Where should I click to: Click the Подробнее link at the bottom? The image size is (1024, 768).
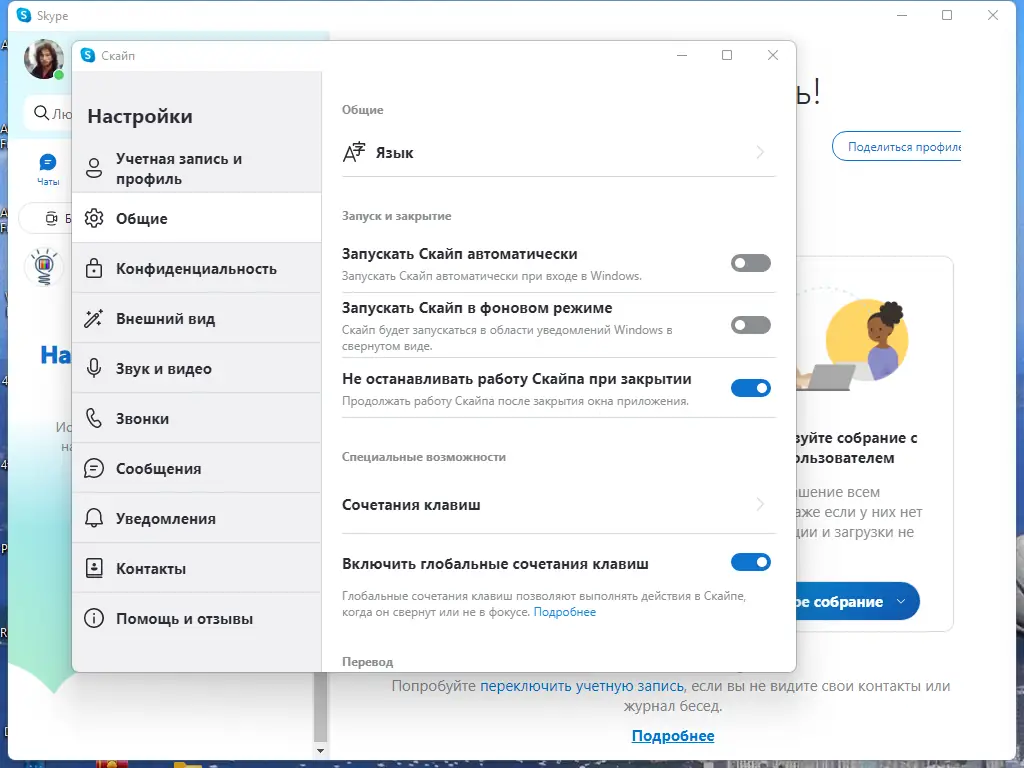(x=673, y=736)
